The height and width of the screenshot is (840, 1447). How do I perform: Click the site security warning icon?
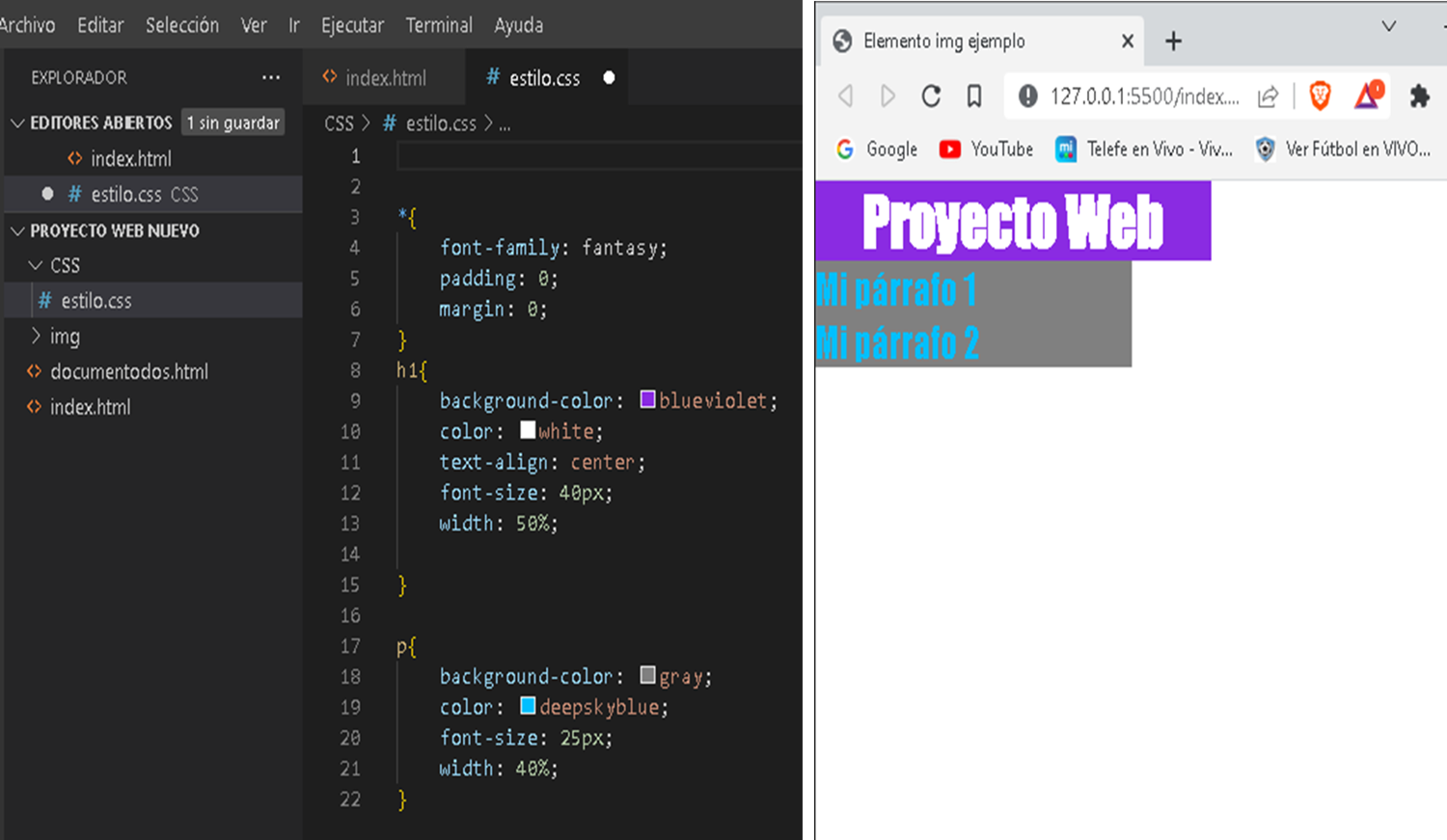1028,96
